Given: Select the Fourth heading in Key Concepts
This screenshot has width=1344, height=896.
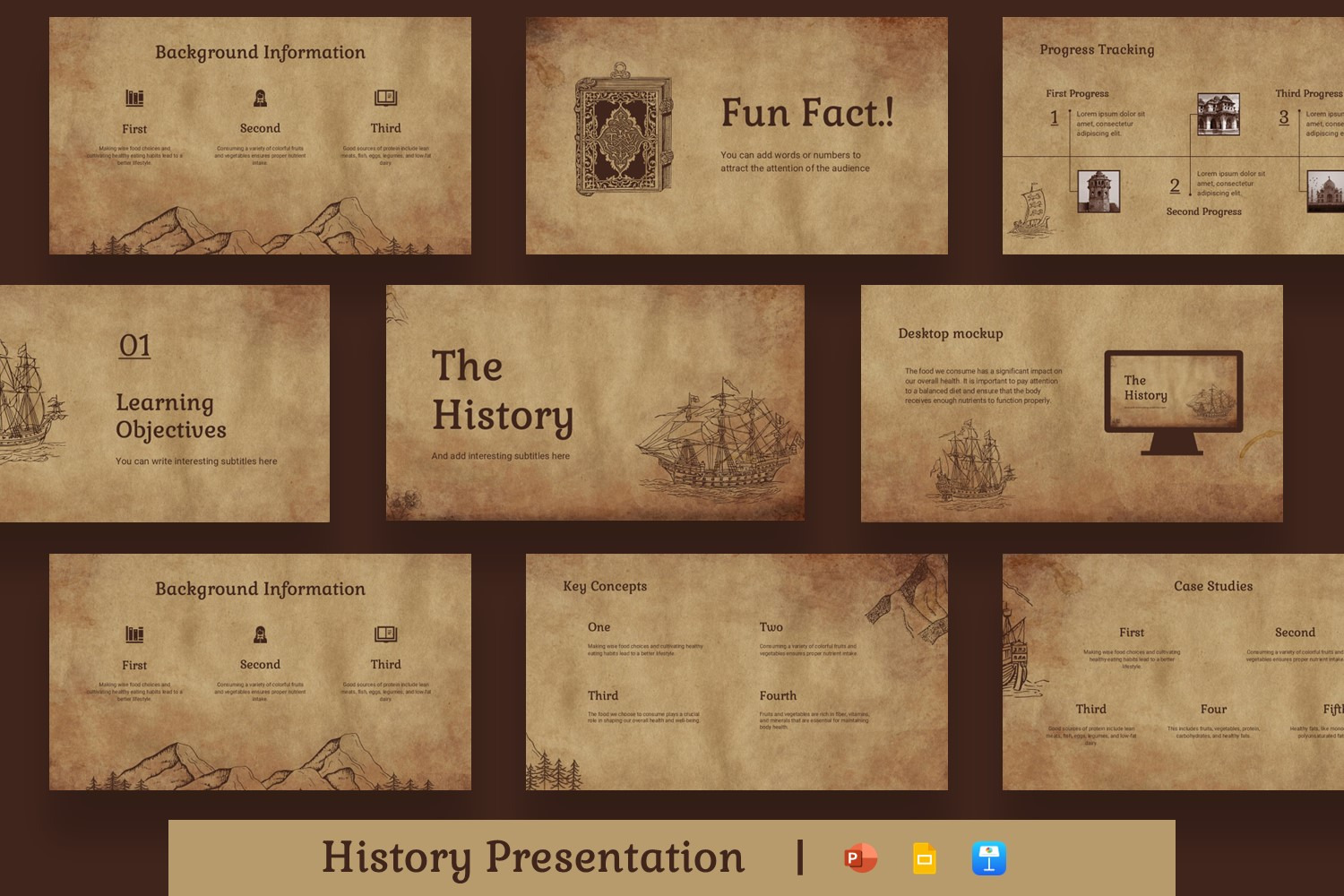Looking at the screenshot, I should (778, 695).
